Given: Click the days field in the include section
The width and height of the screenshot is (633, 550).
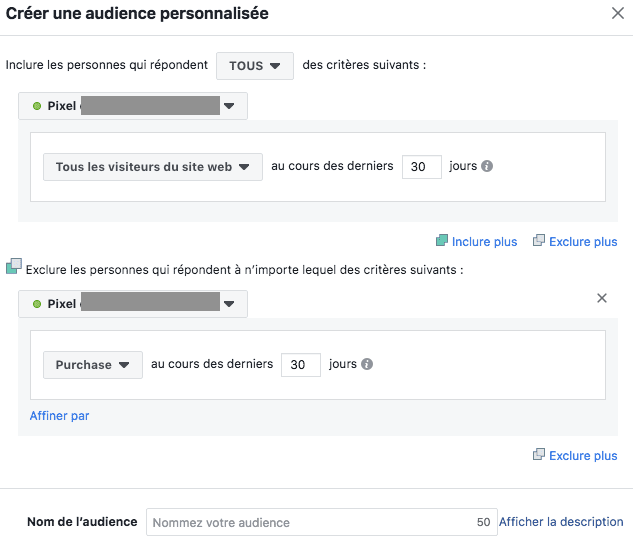Looking at the screenshot, I should (x=421, y=167).
